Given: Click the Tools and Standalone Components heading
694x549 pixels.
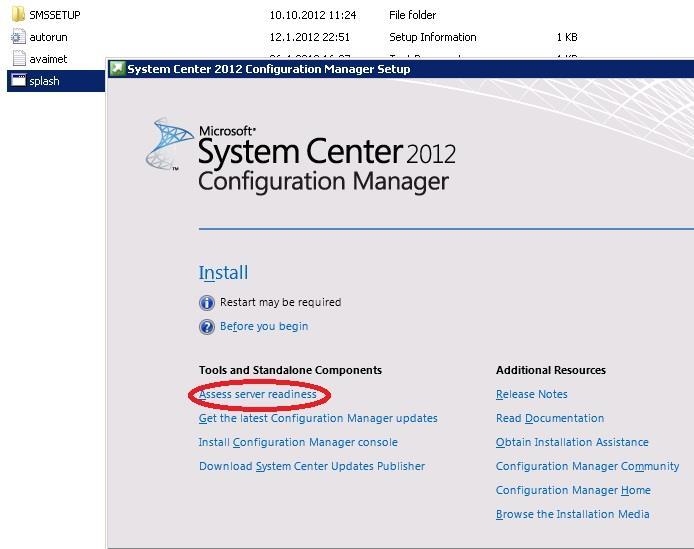Looking at the screenshot, I should pos(290,370).
